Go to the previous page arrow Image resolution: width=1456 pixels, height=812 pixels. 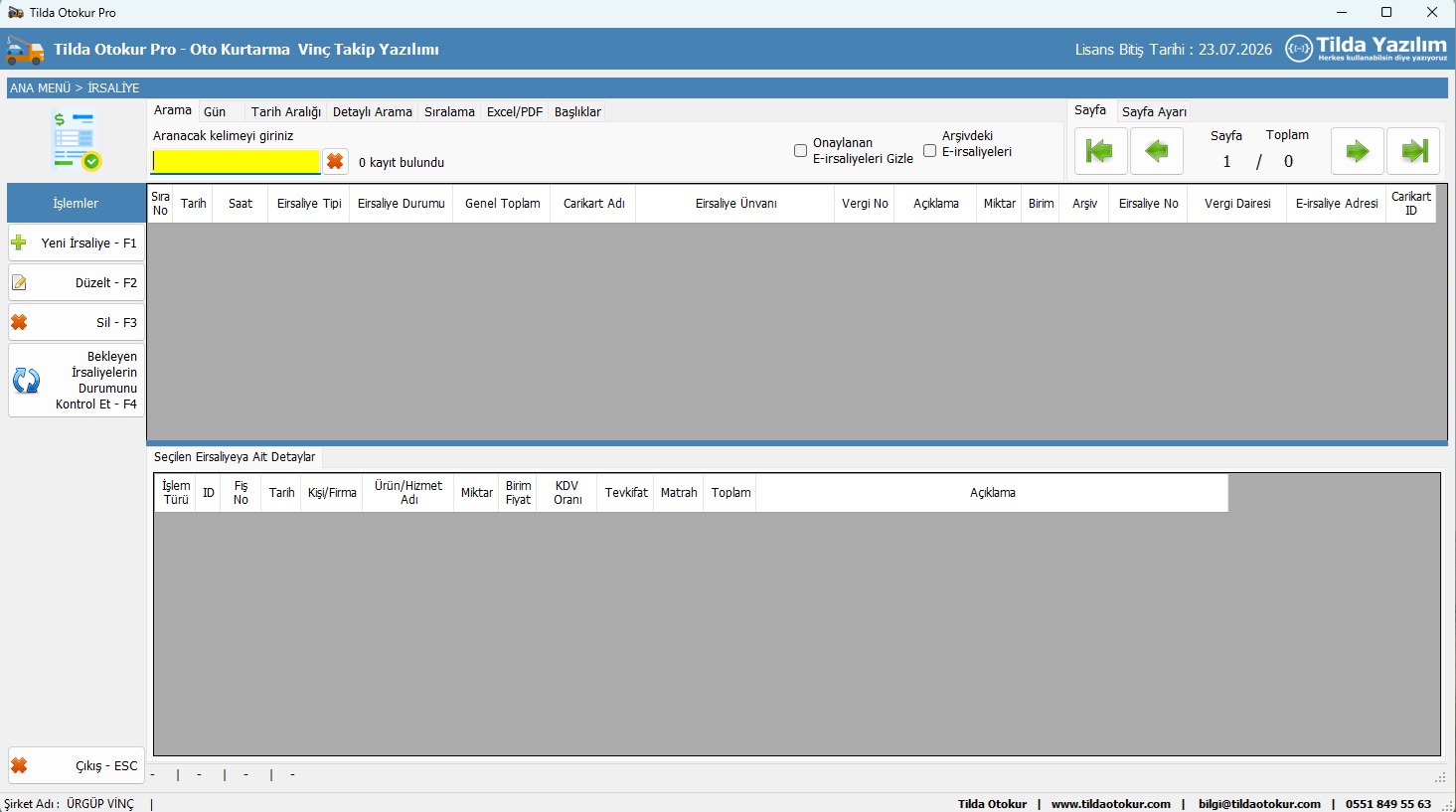[1157, 151]
